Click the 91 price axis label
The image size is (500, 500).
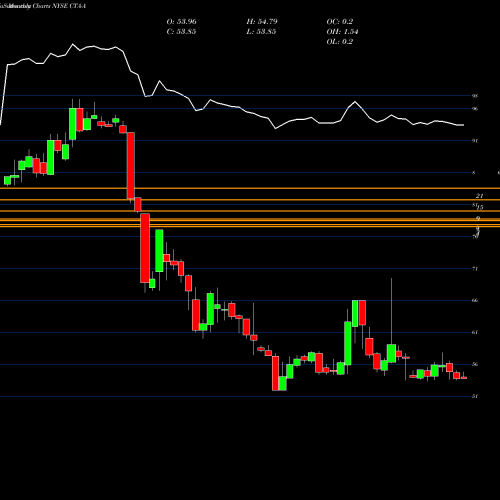point(475,141)
